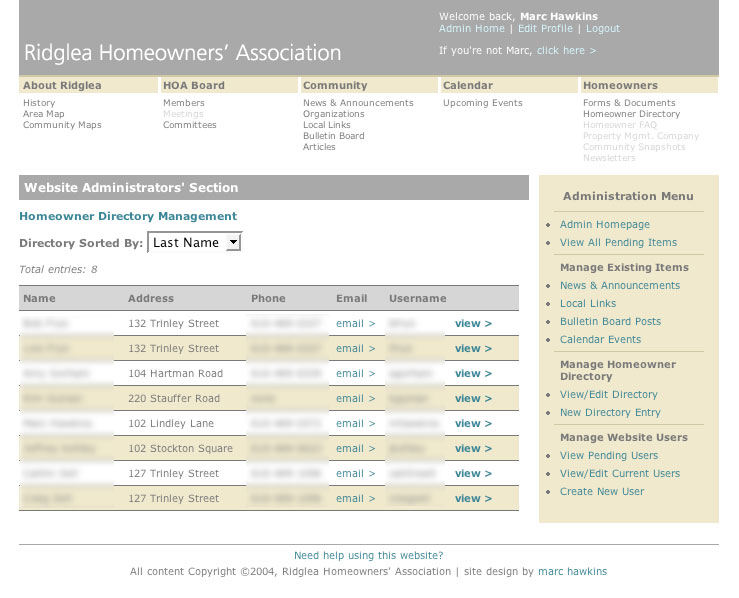Go to Upcoming Events under Calendar
This screenshot has height=598, width=739.
(x=482, y=103)
